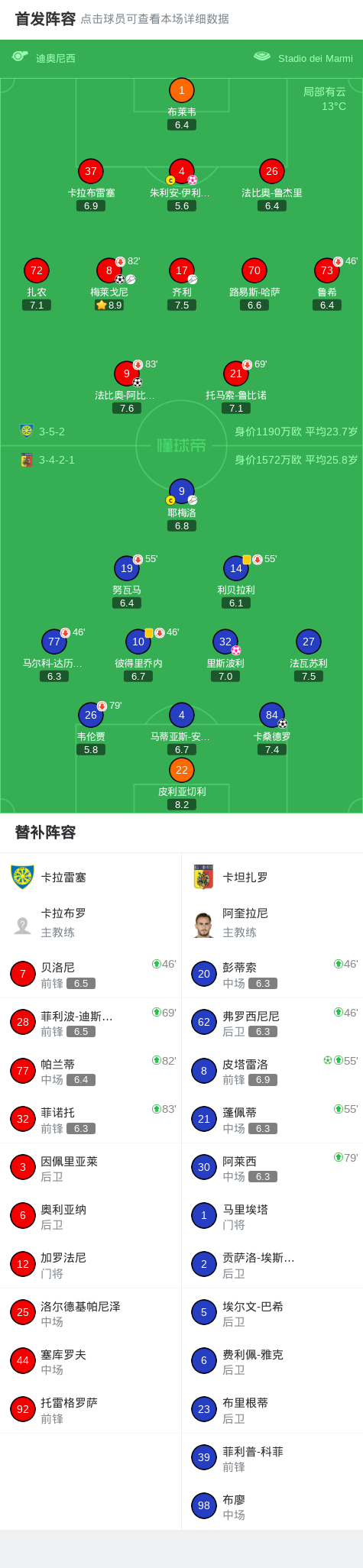Click the stadium icon beside Stadio dei Marmi

pos(262,57)
